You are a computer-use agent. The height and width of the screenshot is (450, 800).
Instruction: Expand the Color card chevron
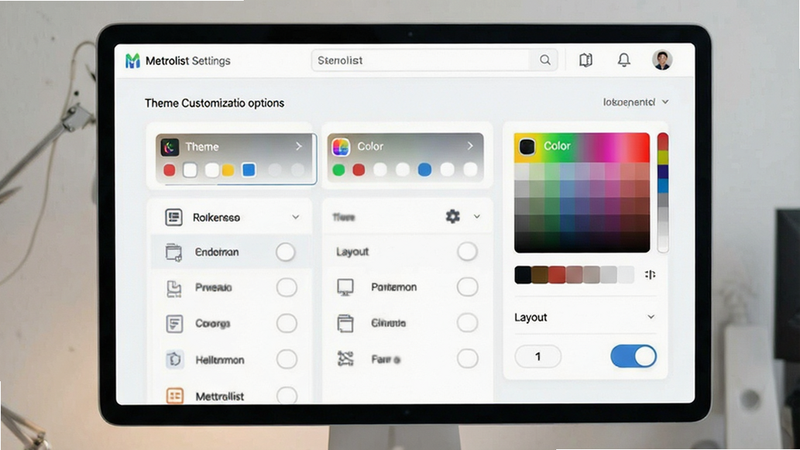[470, 146]
